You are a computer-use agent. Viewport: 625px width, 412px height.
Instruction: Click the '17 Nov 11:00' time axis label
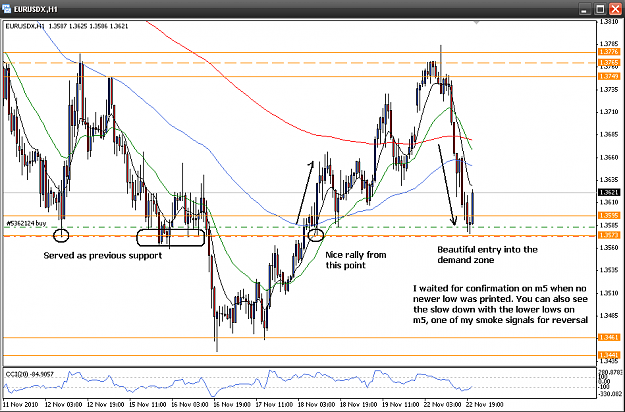(274, 404)
